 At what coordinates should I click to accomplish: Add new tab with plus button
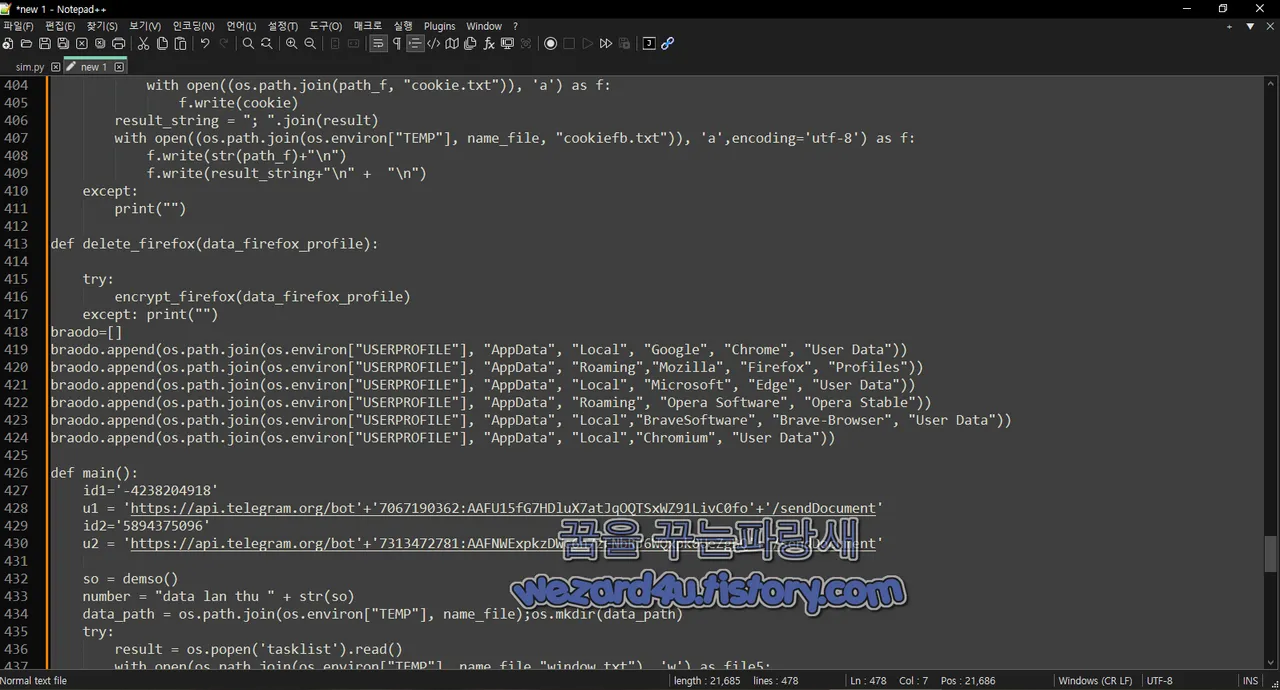pyautogui.click(x=1230, y=26)
